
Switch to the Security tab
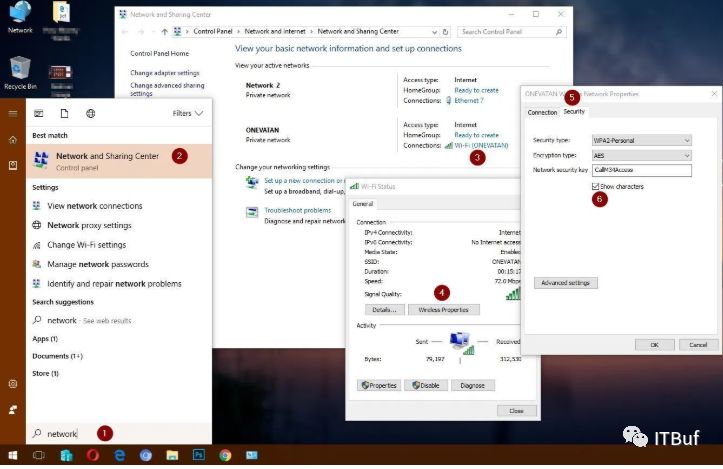574,112
